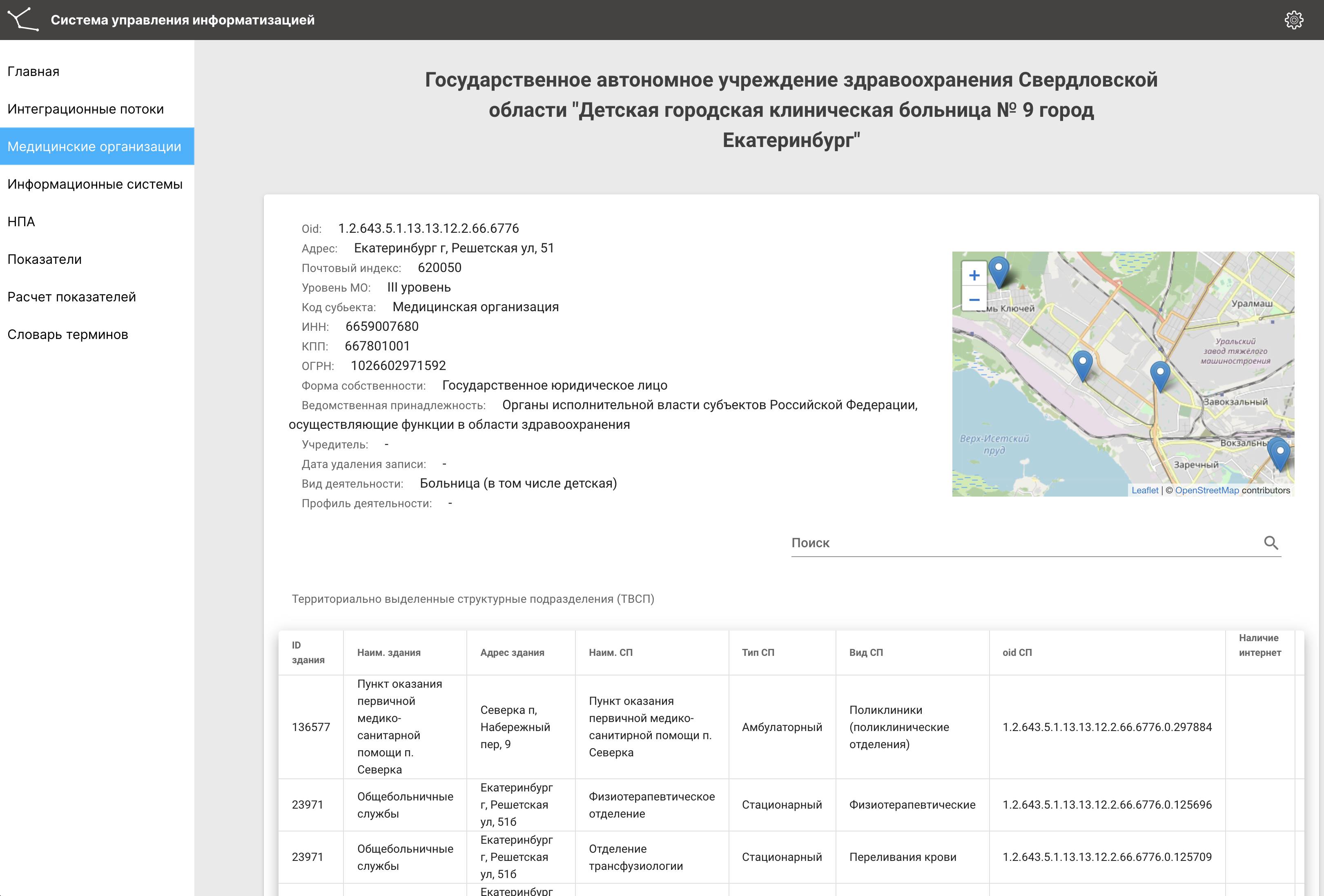The image size is (1324, 896).
Task: Click the app logo in header
Action: [23, 19]
